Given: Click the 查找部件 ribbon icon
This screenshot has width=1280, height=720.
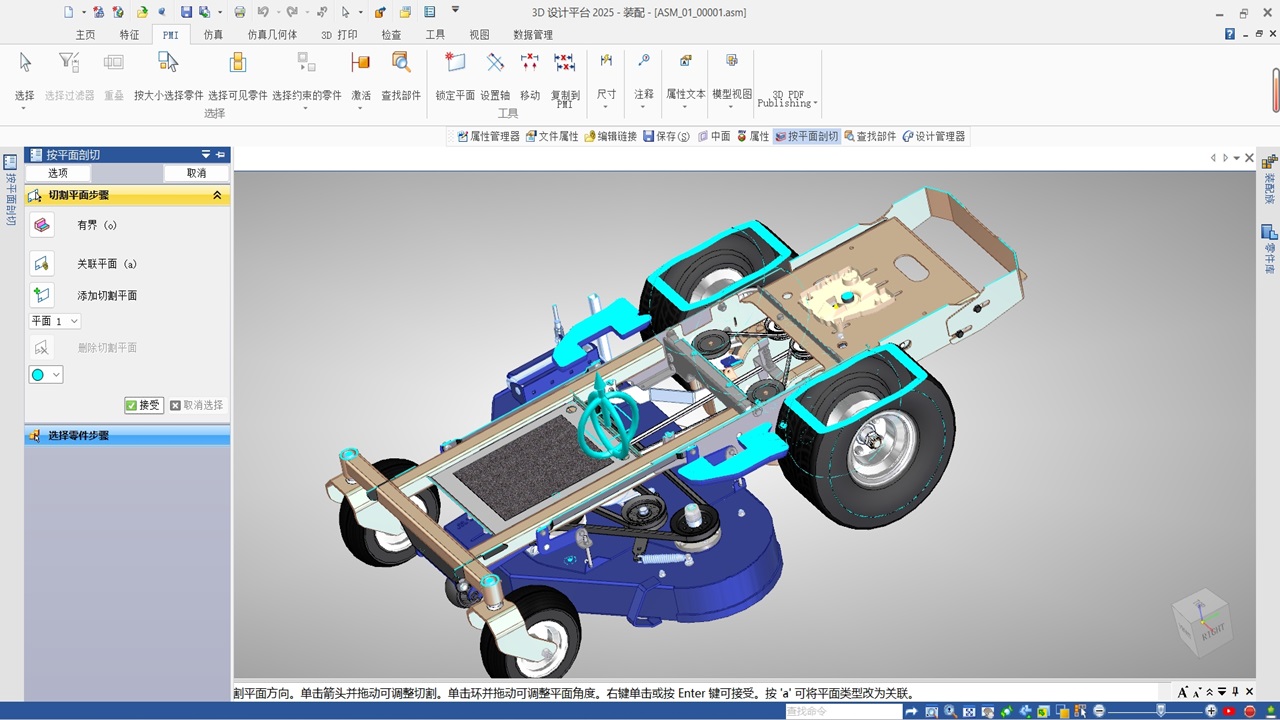Looking at the screenshot, I should point(400,64).
